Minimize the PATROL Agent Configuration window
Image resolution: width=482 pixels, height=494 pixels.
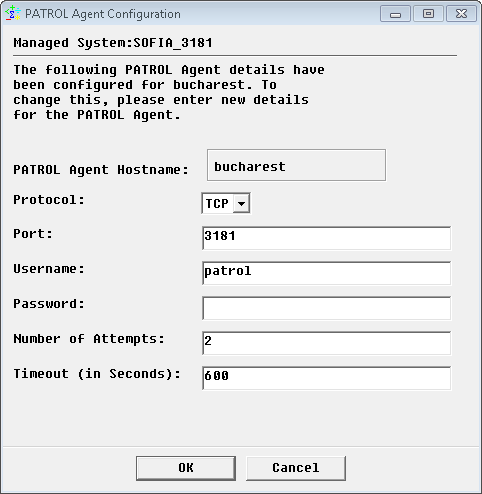click(395, 14)
